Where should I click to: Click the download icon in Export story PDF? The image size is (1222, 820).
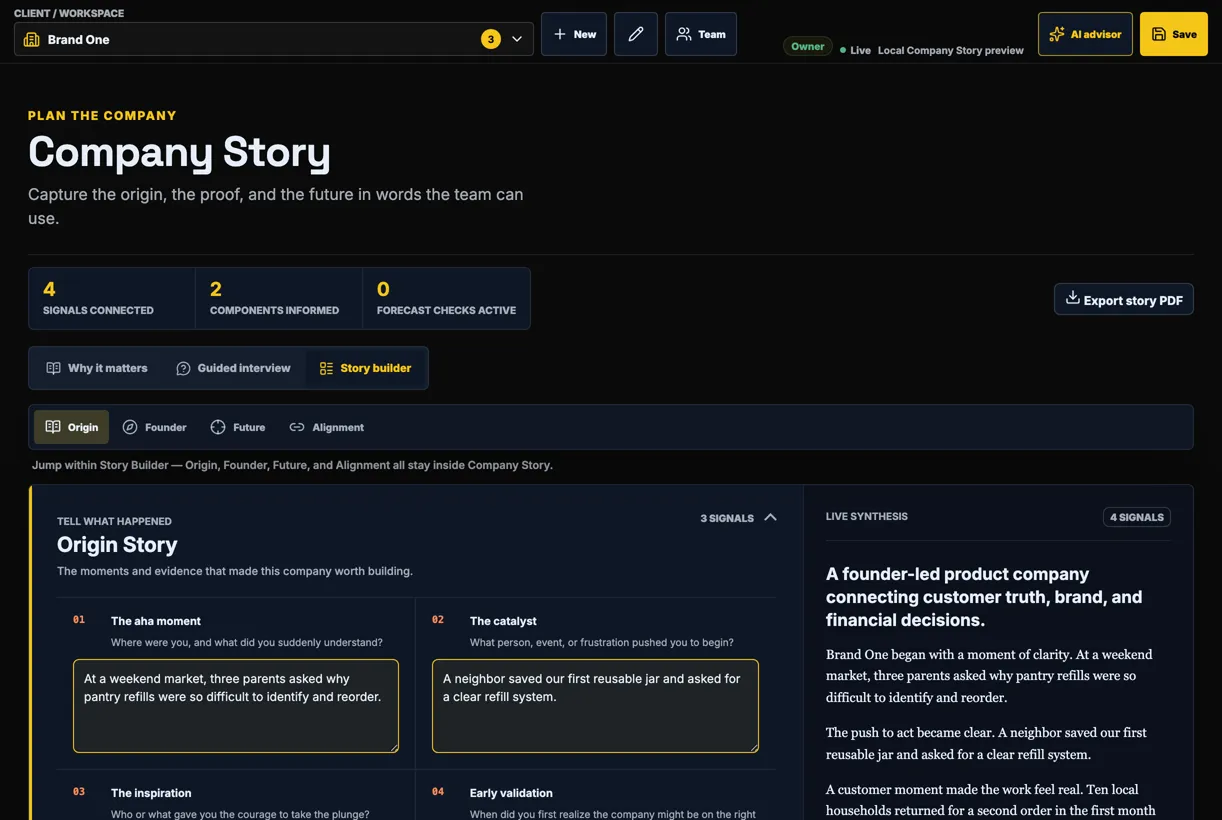pos(1072,298)
